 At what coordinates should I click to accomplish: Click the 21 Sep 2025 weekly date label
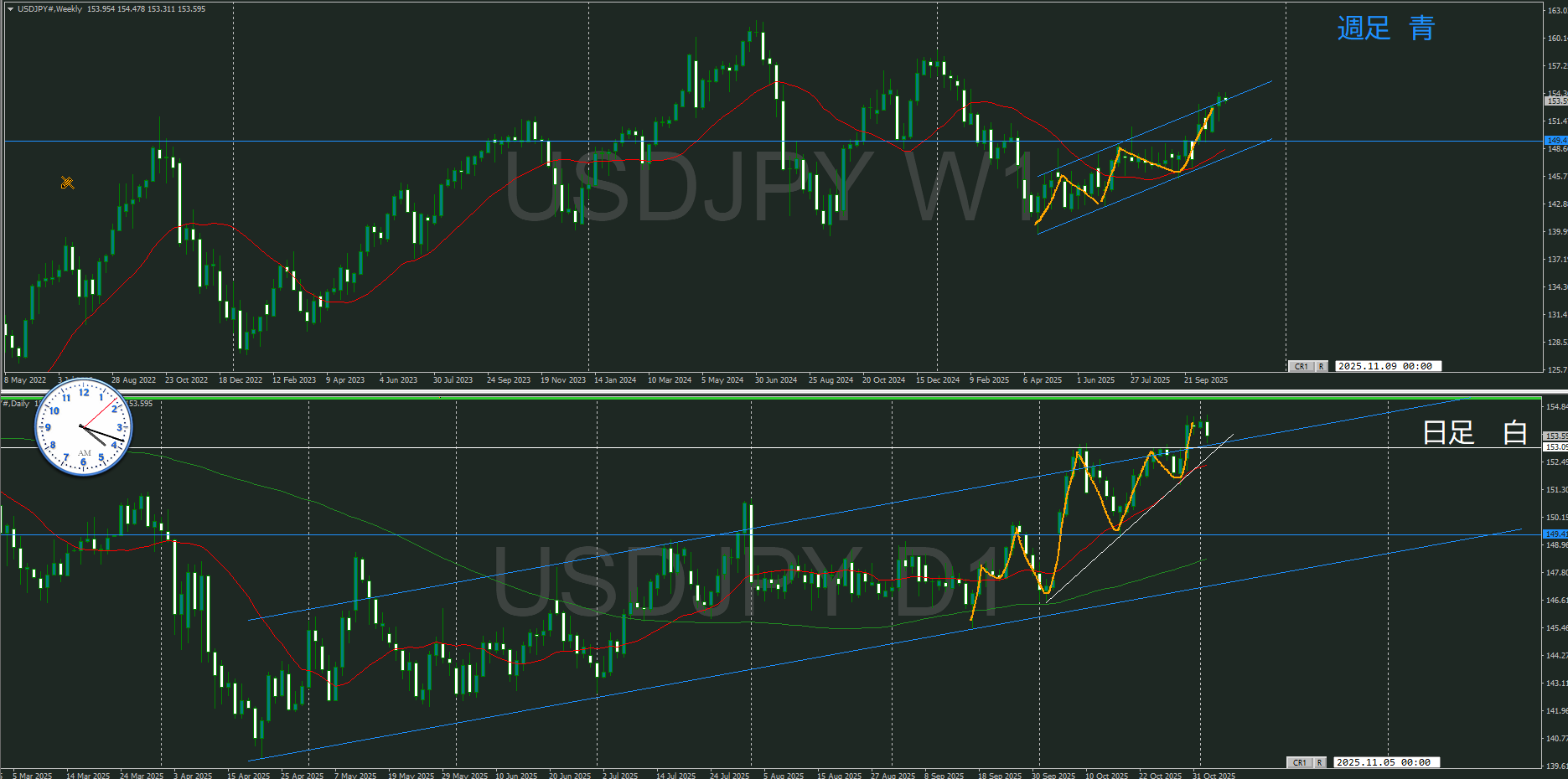[1205, 380]
